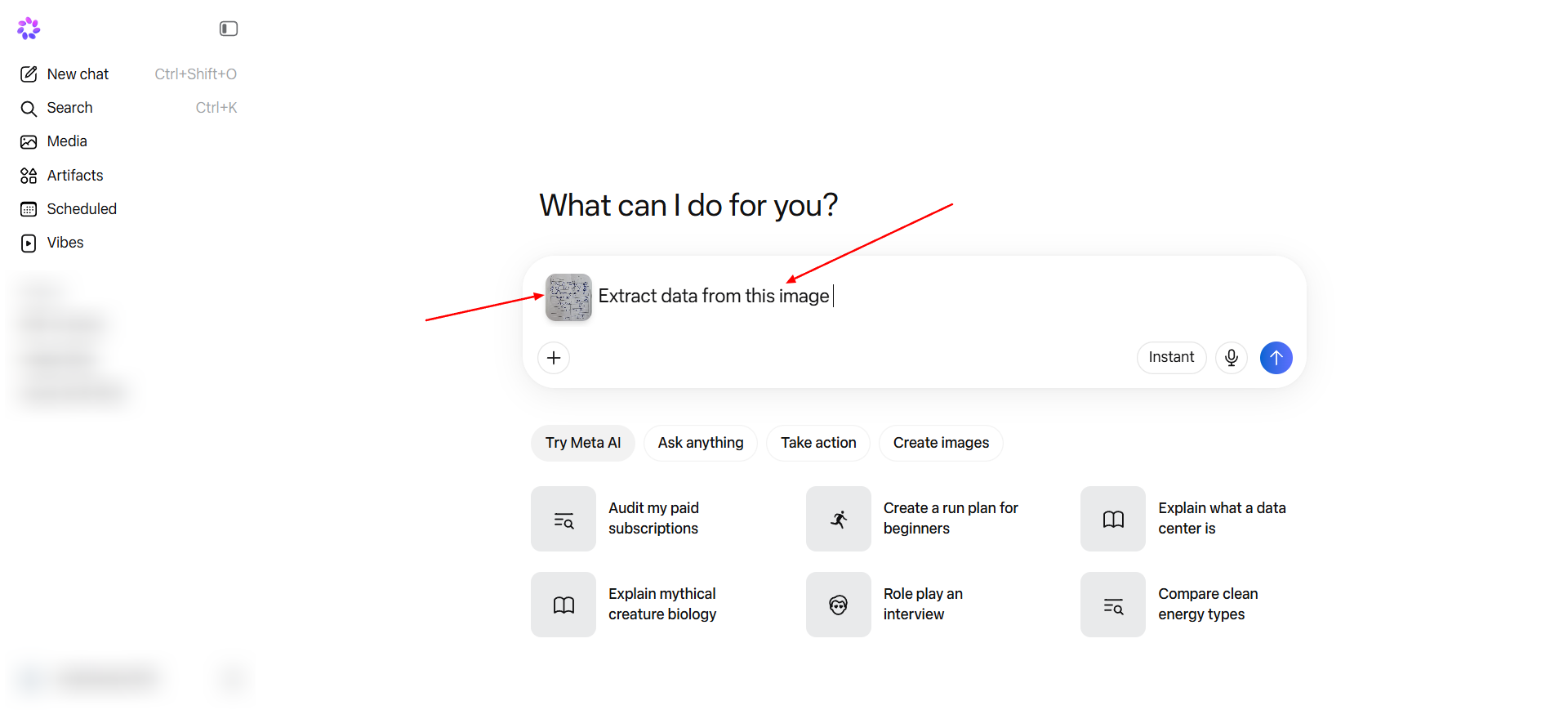
Task: Click the mythical creature book icon
Action: pos(563,605)
